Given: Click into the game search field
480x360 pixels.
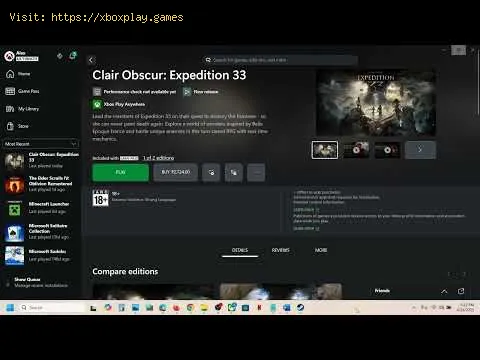Looking at the screenshot, I should click(280, 60).
